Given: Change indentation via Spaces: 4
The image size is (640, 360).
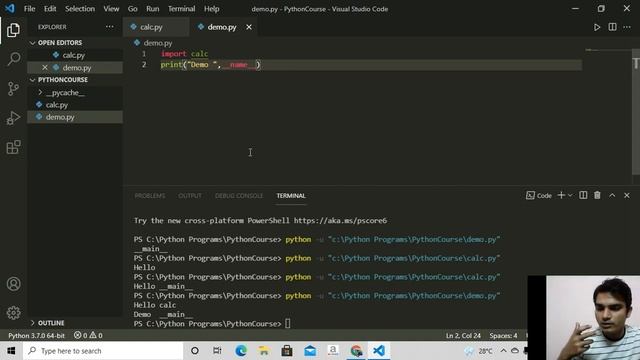Looking at the screenshot, I should 503,336.
